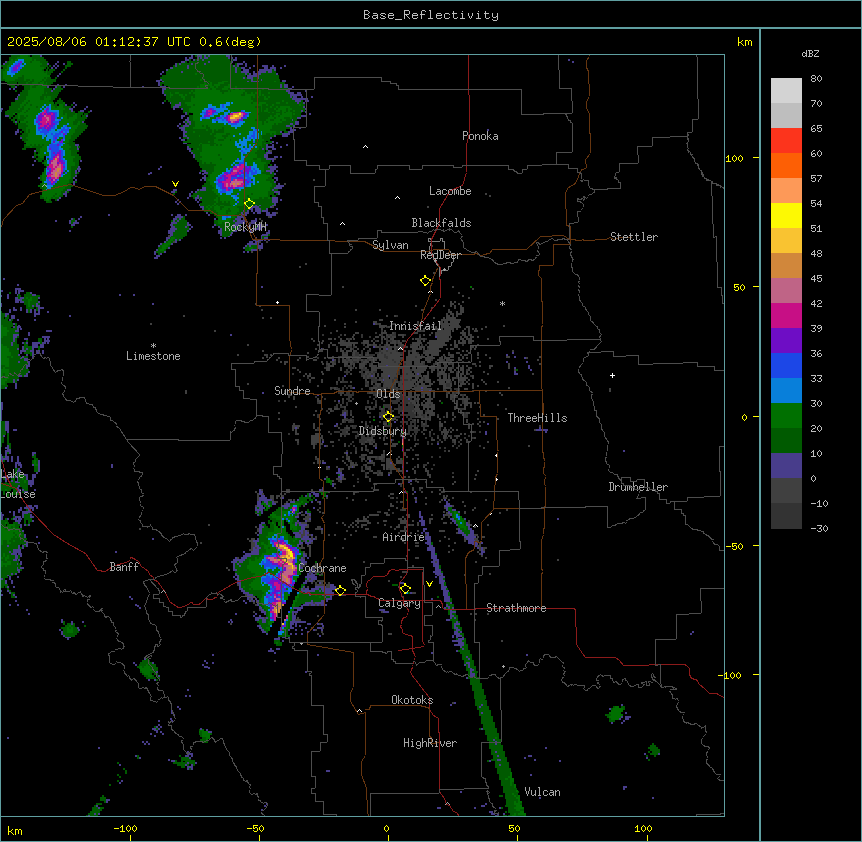Select the yellow diamond marker above Calgary label
Viewport: 862px width, 842px height.
coord(405,589)
